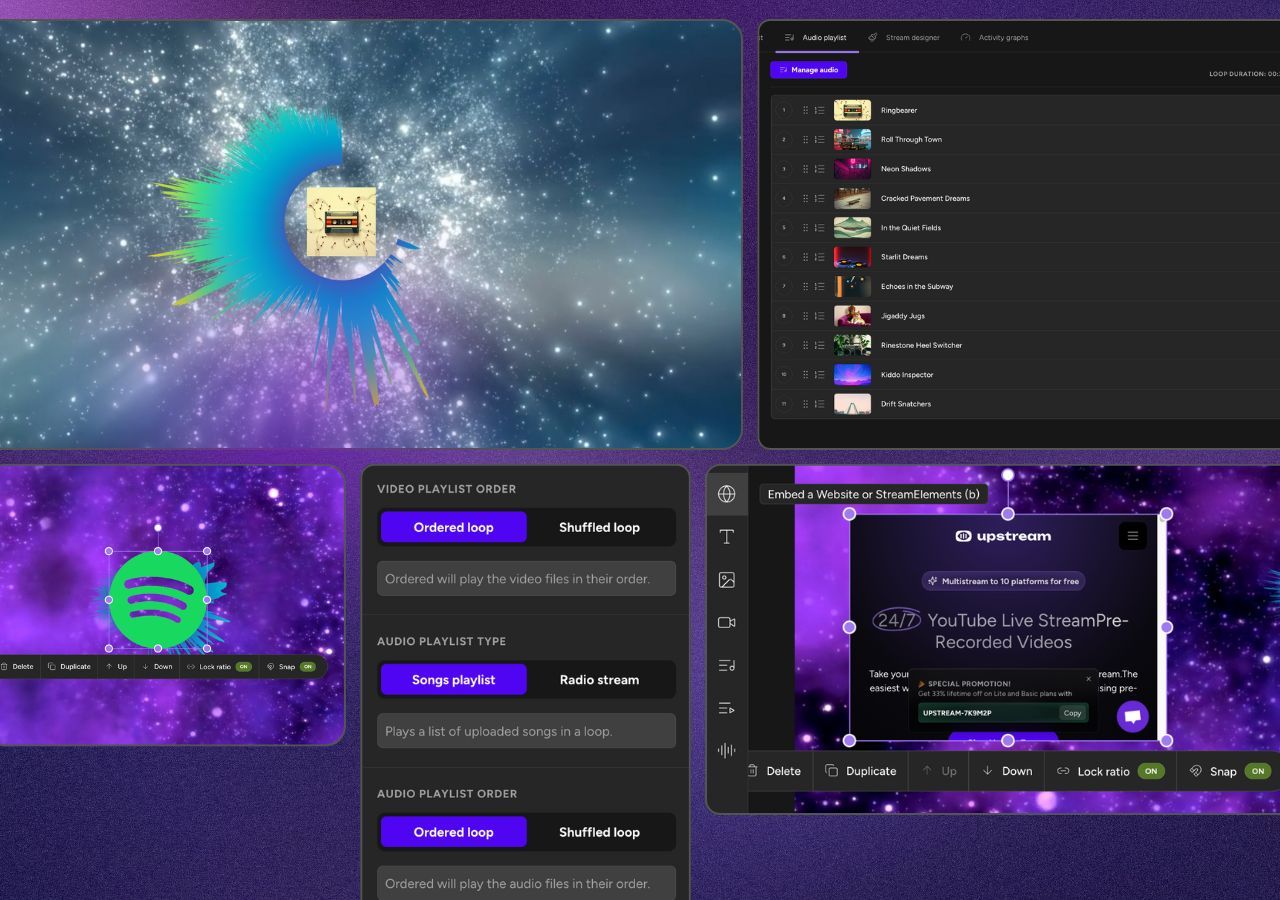Click the rotation handle above the embedded website

tap(1008, 475)
